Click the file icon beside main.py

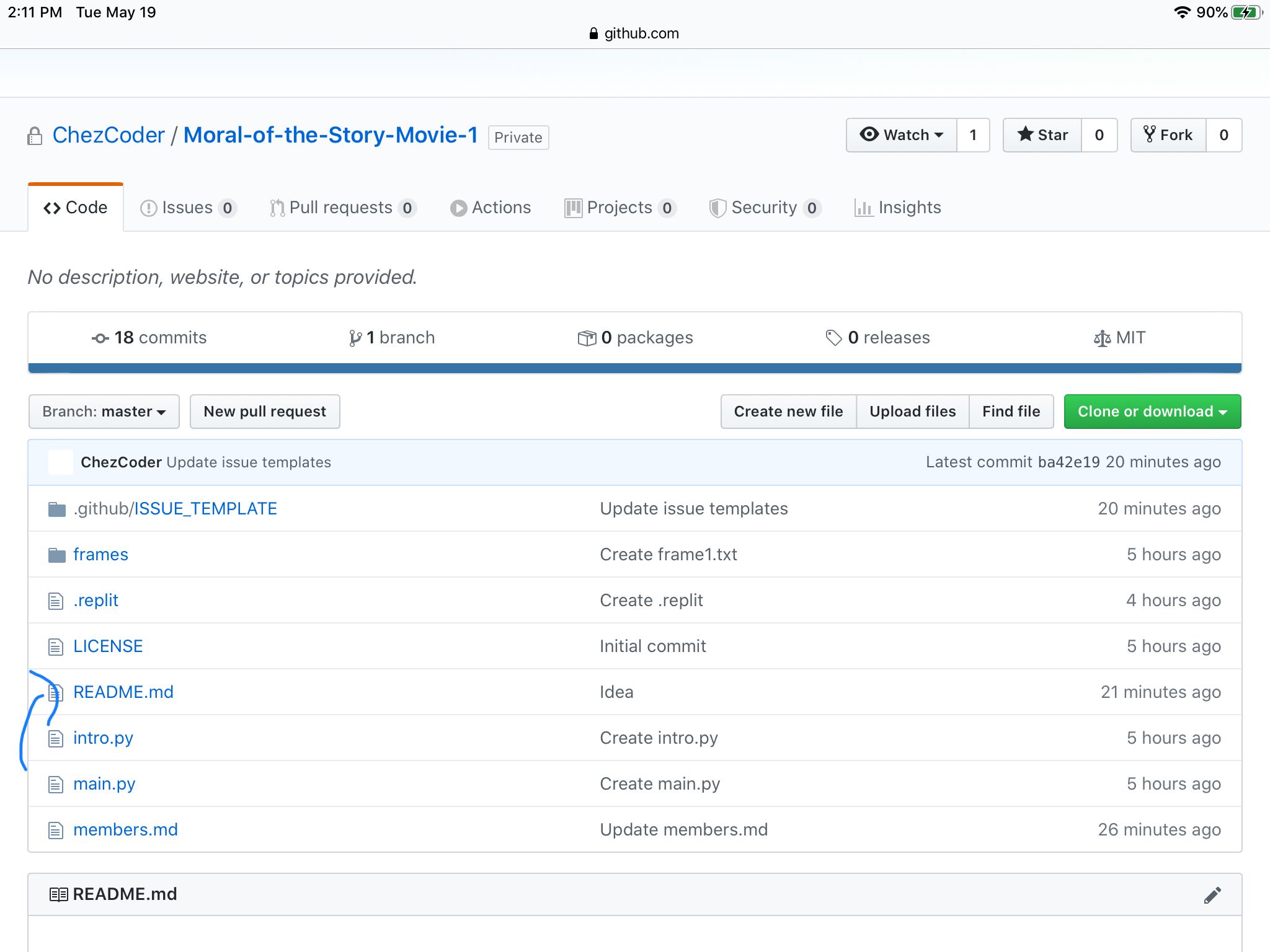click(x=56, y=784)
